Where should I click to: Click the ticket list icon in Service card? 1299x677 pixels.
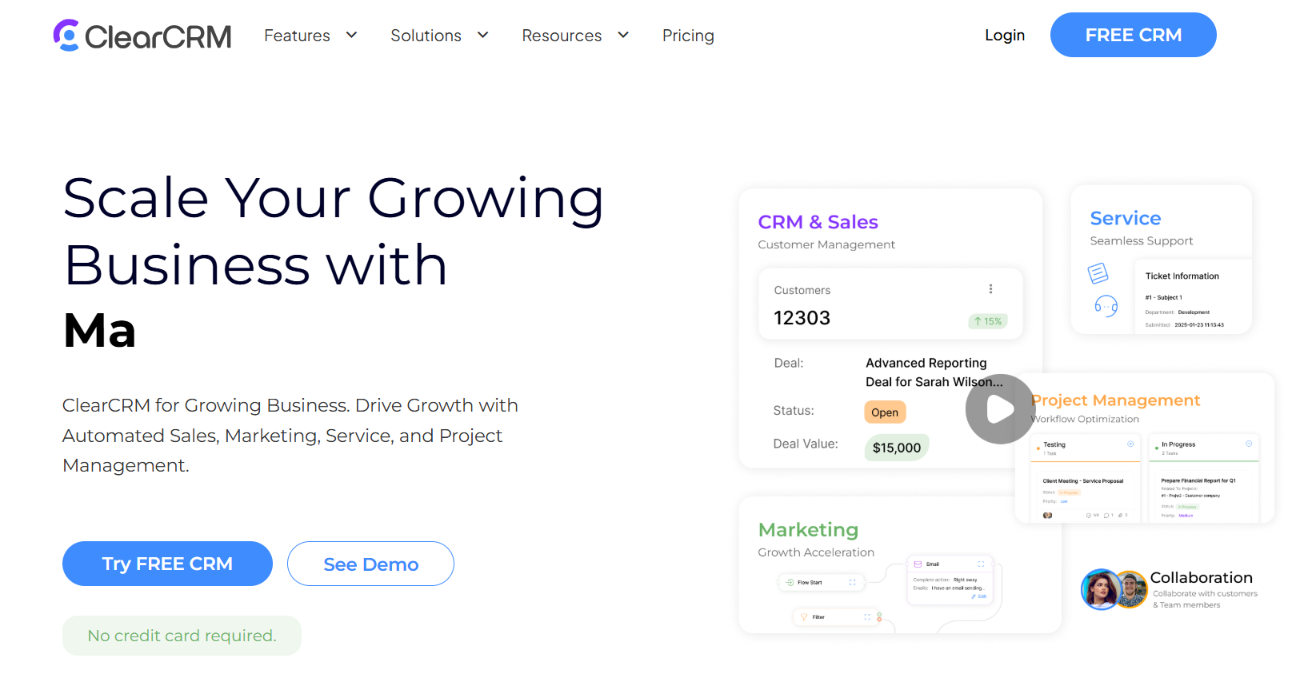tap(1098, 273)
